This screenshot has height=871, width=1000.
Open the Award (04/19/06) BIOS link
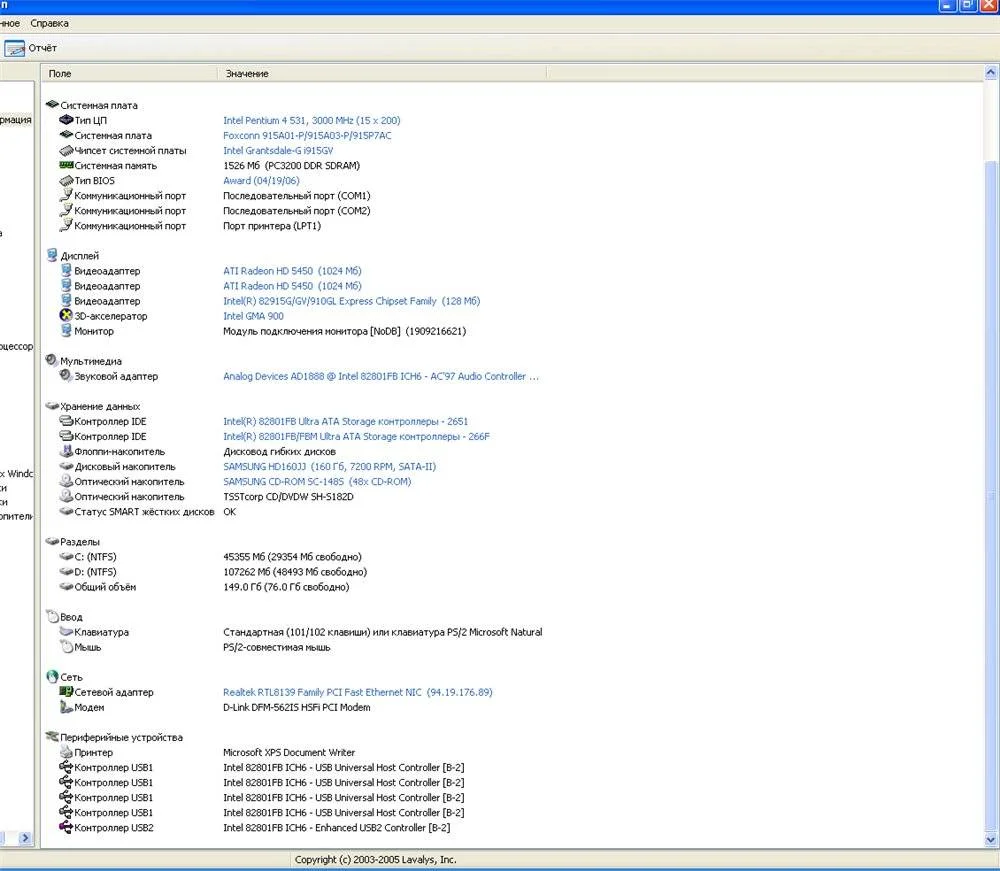(261, 180)
